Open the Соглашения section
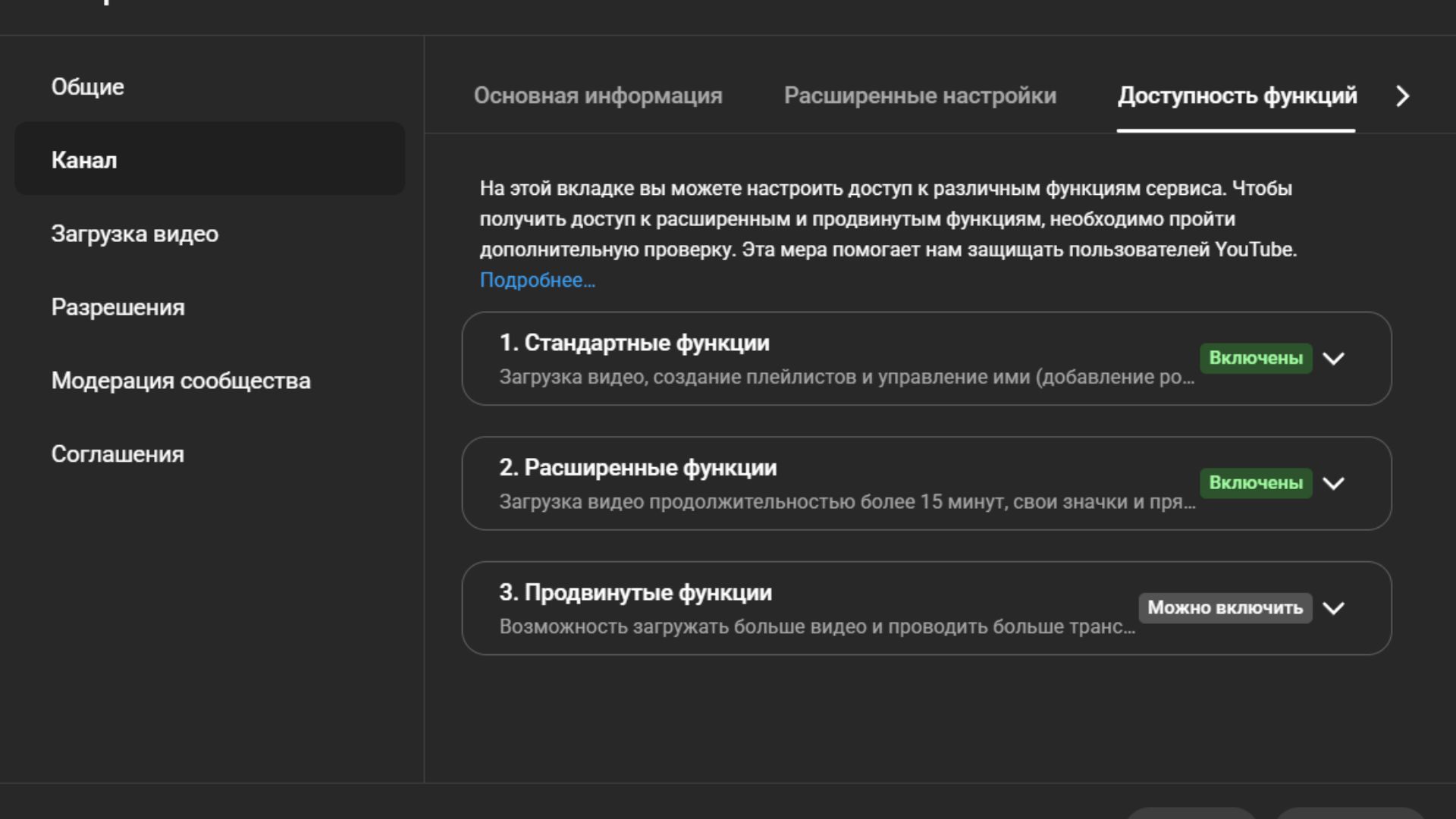 pyautogui.click(x=118, y=454)
